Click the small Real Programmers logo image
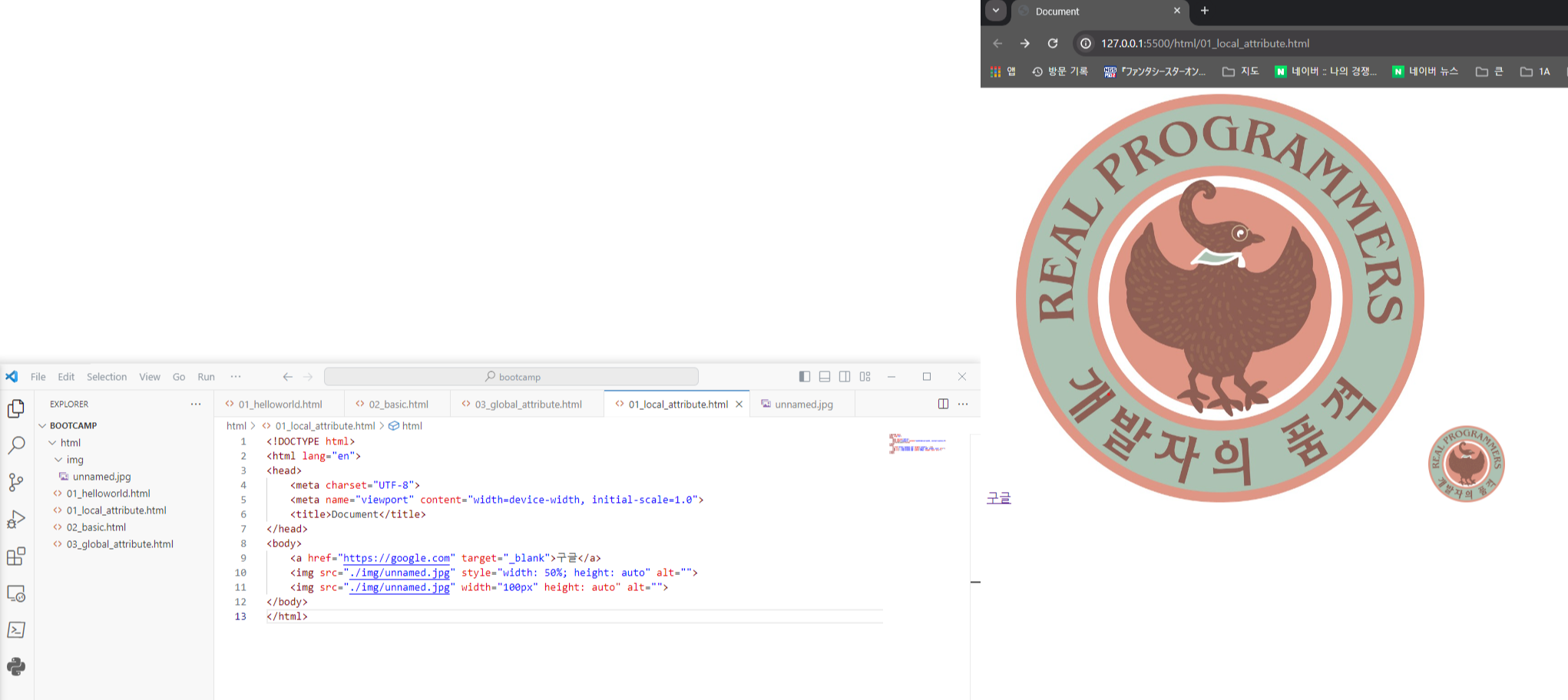The height and width of the screenshot is (700, 1568). click(x=1467, y=464)
